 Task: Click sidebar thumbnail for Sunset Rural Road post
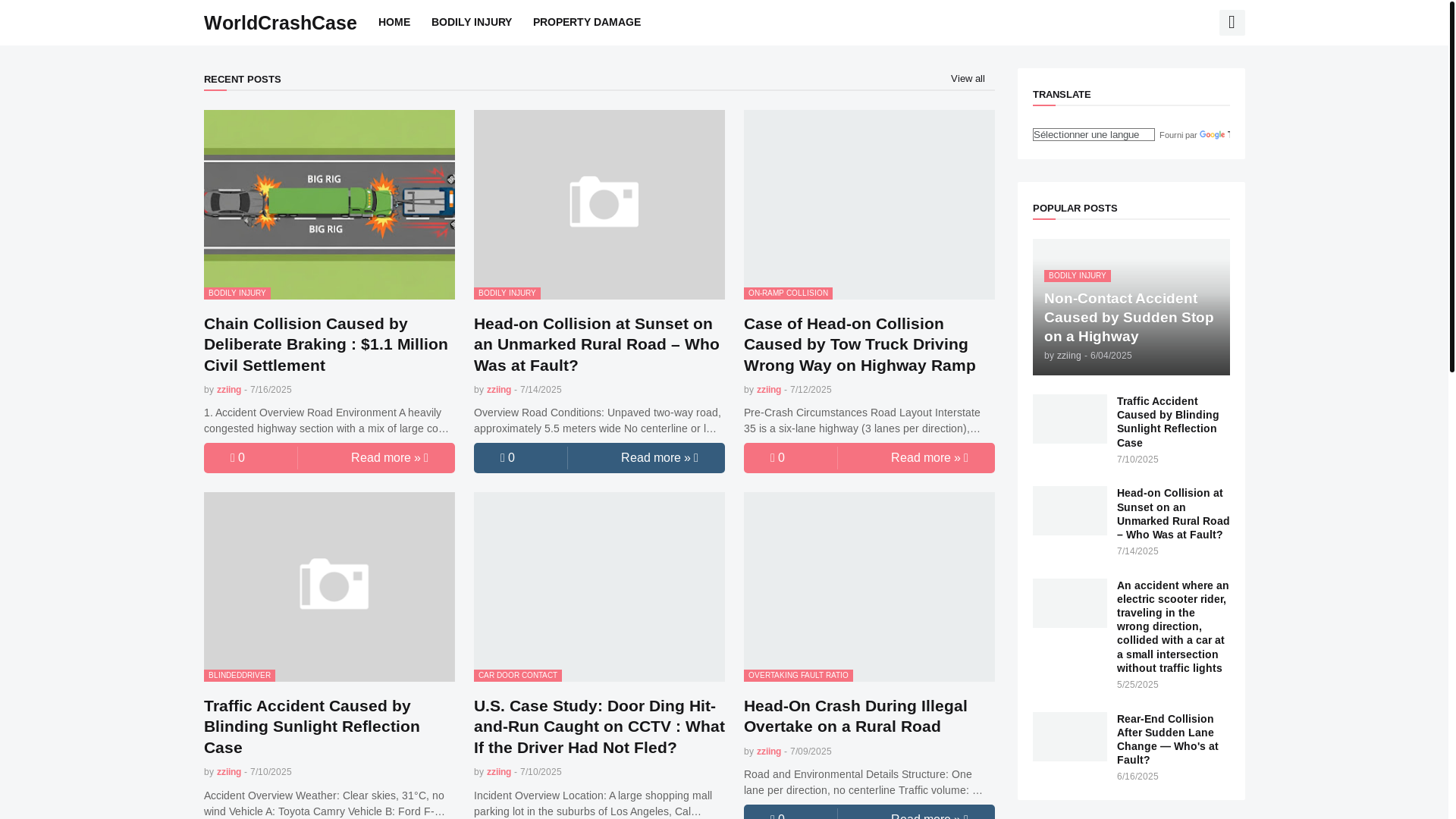click(1069, 511)
